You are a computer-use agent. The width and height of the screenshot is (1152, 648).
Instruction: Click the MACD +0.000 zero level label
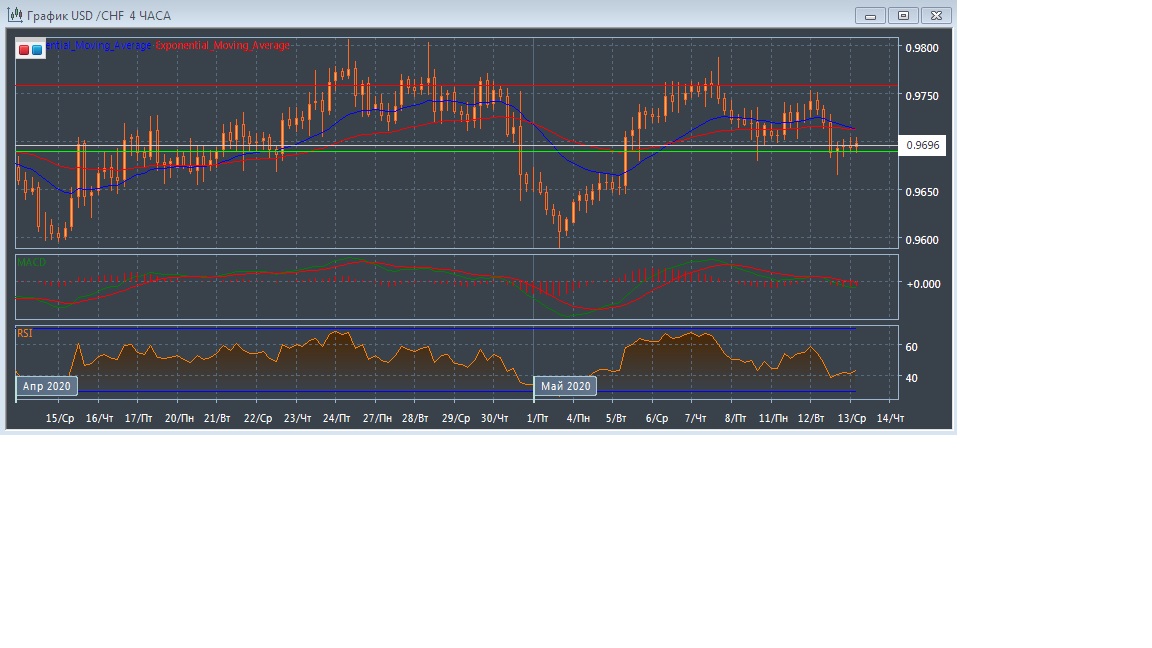click(923, 284)
